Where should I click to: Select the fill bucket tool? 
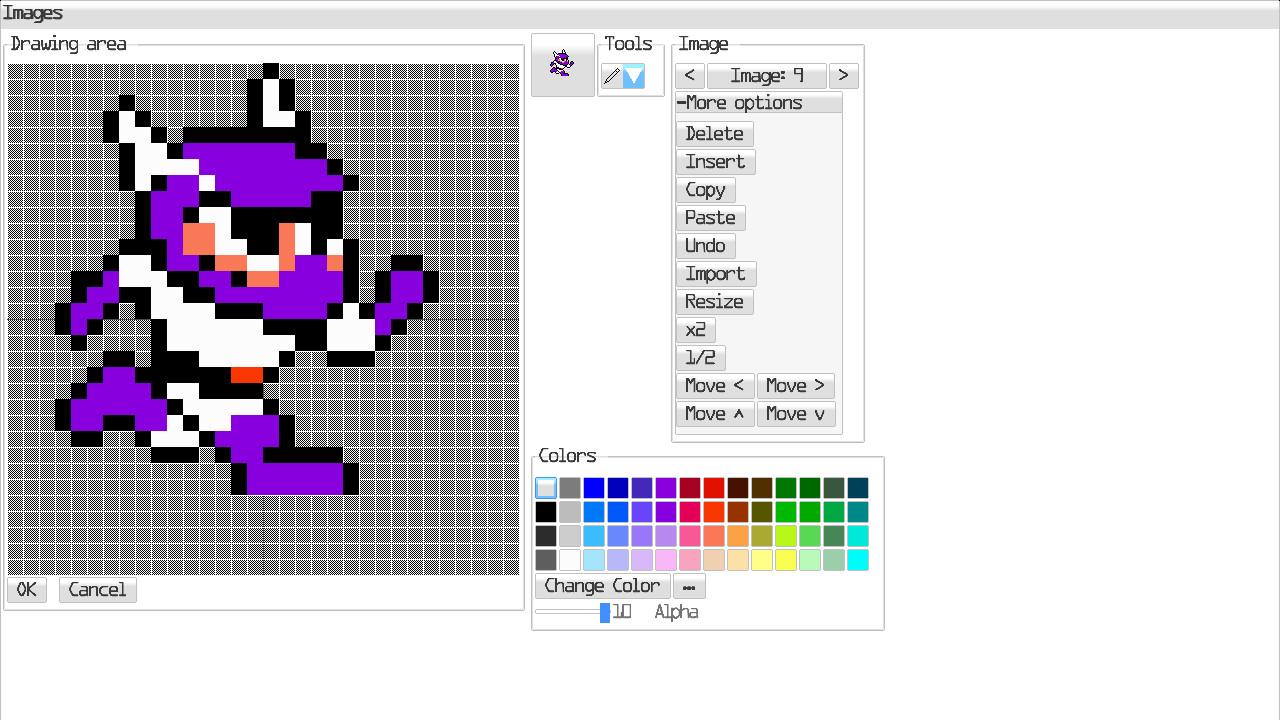(x=634, y=77)
